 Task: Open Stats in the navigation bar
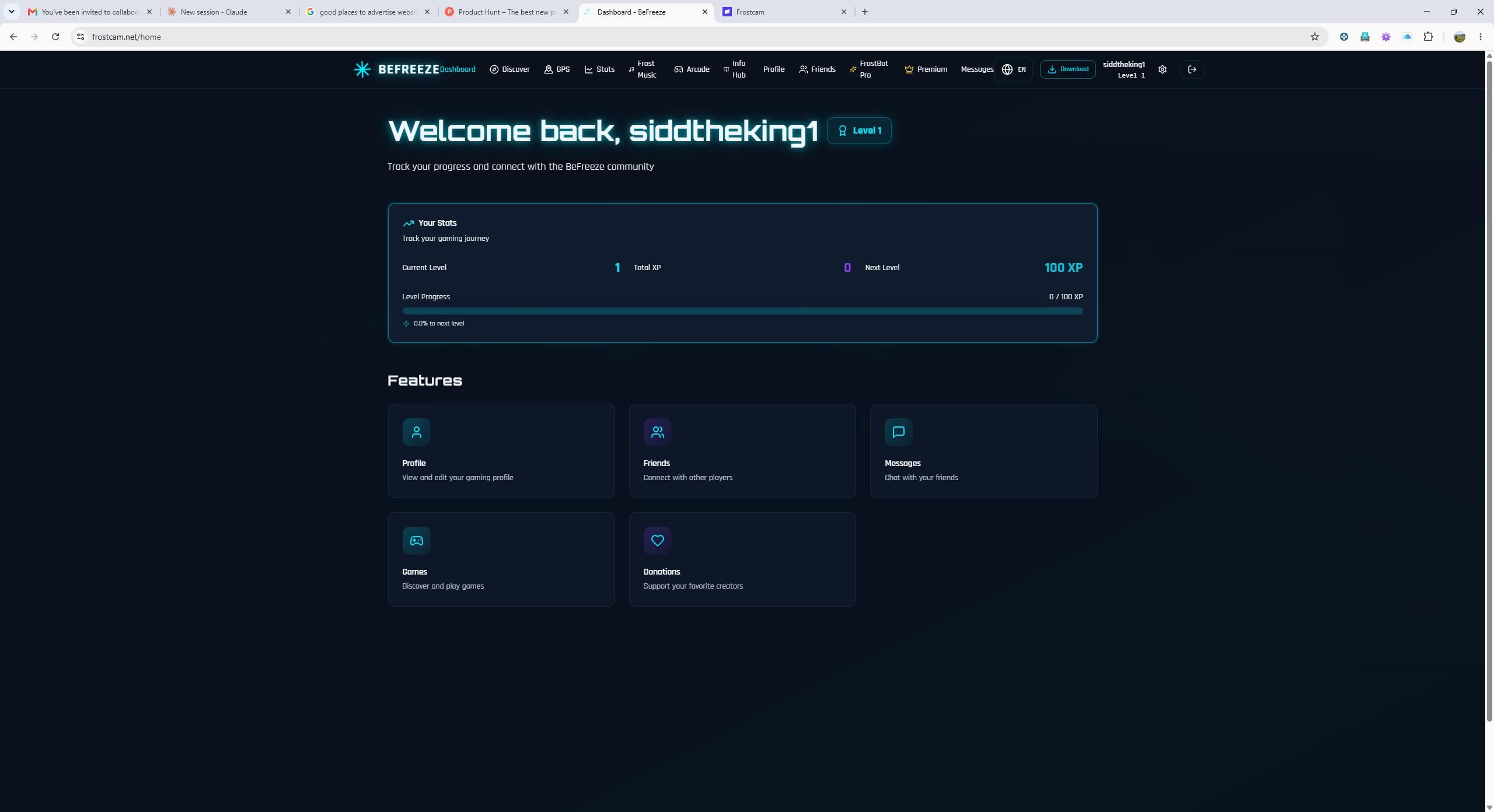click(x=599, y=69)
